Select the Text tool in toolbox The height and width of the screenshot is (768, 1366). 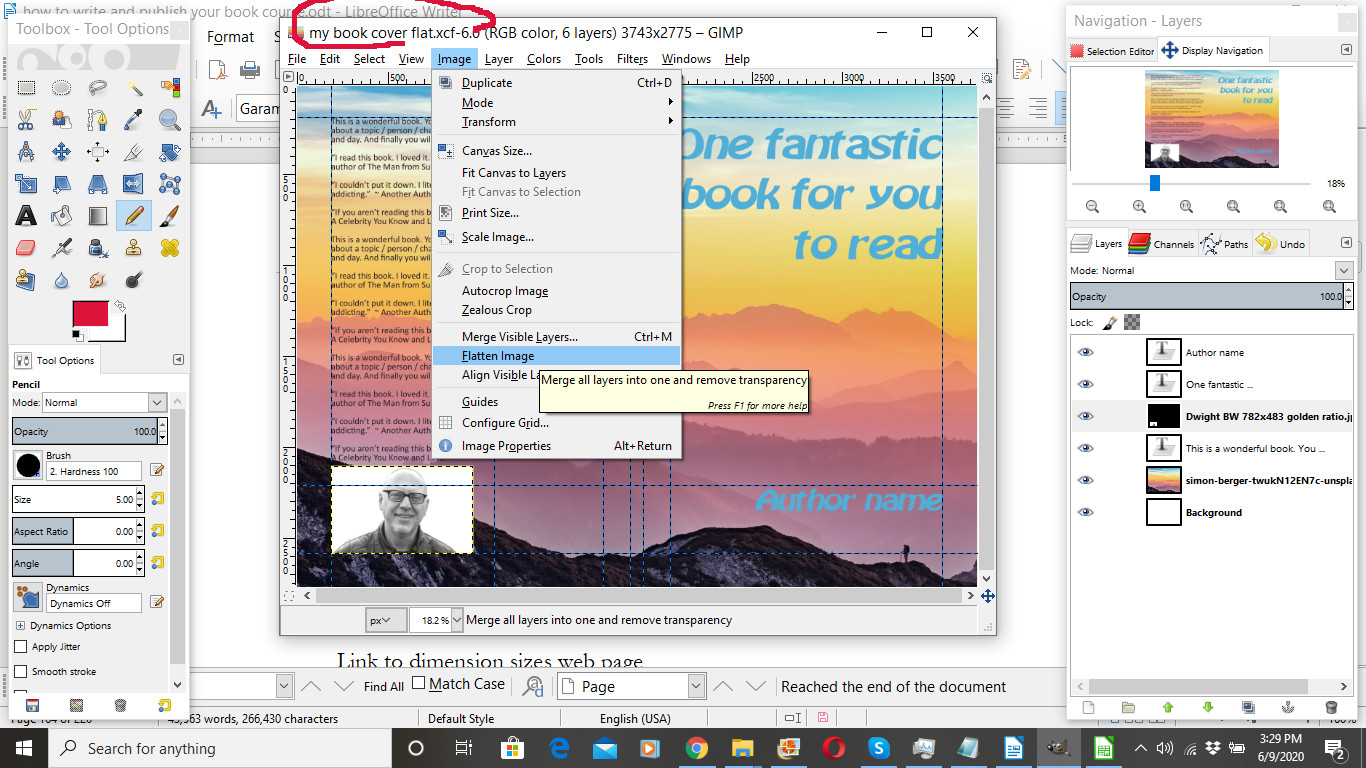tap(26, 215)
